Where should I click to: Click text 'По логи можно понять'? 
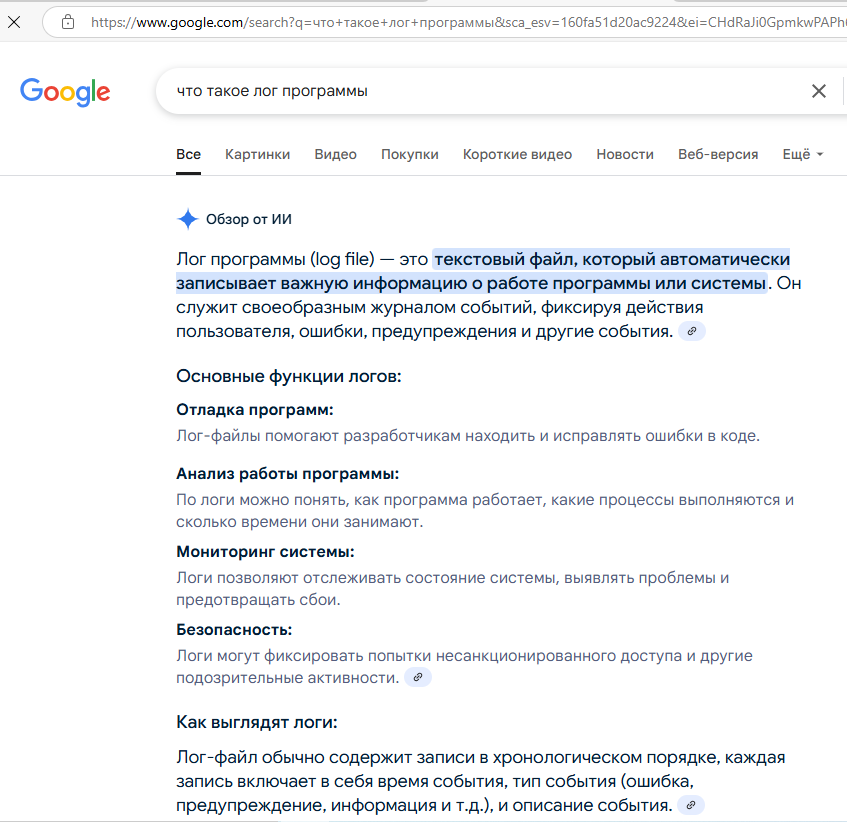pos(262,500)
